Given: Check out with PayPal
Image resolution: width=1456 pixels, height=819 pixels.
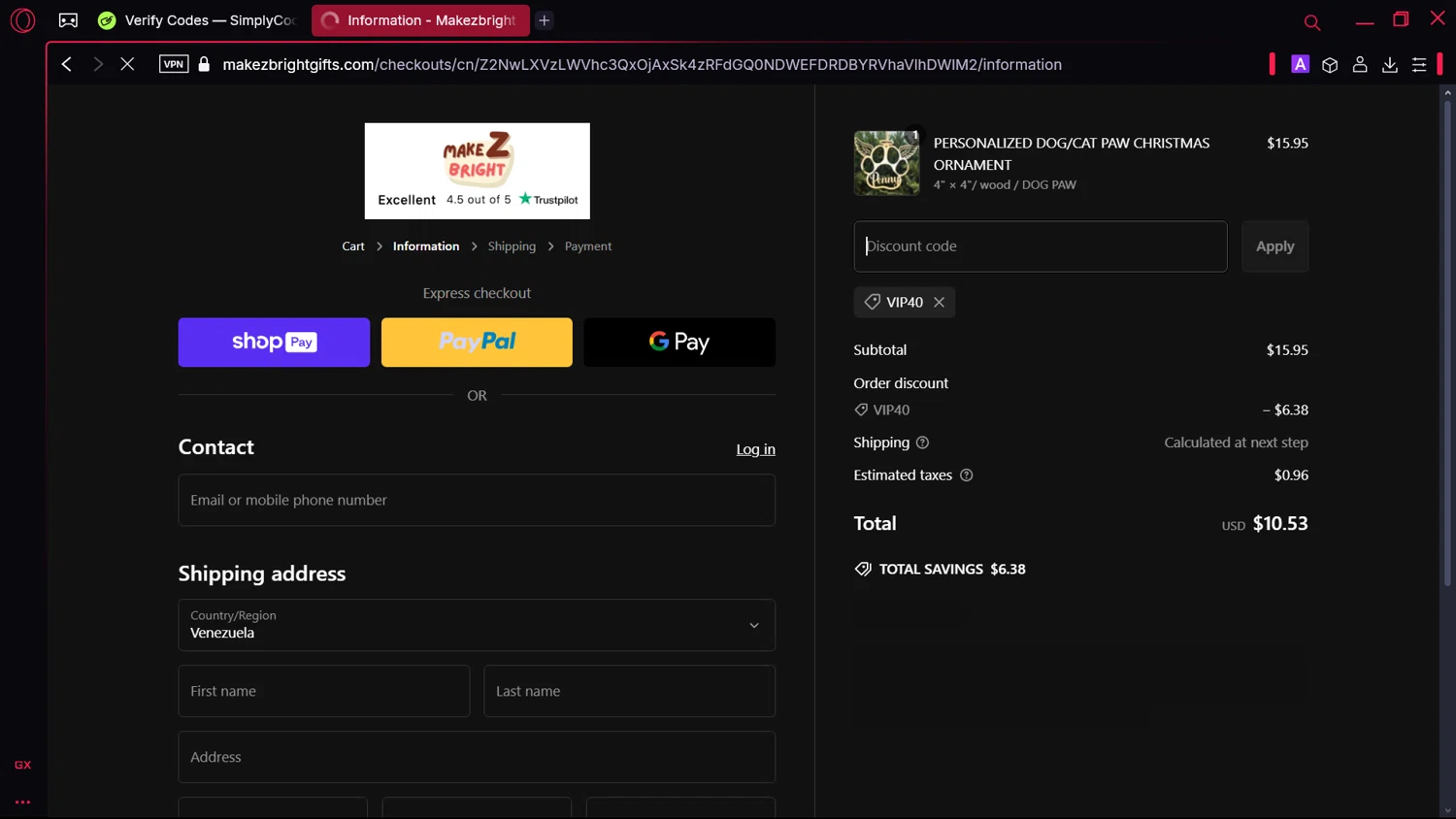Looking at the screenshot, I should (x=477, y=342).
